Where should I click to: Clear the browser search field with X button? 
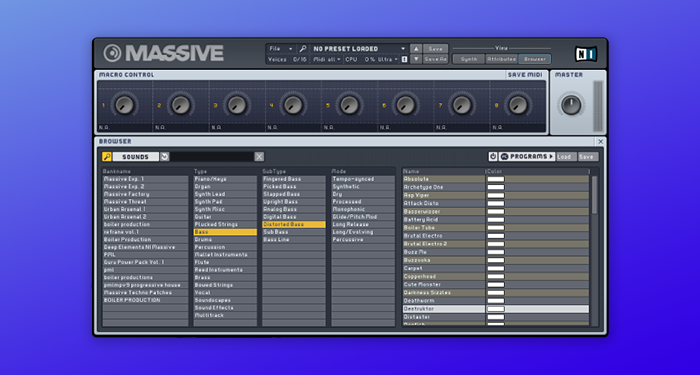259,157
